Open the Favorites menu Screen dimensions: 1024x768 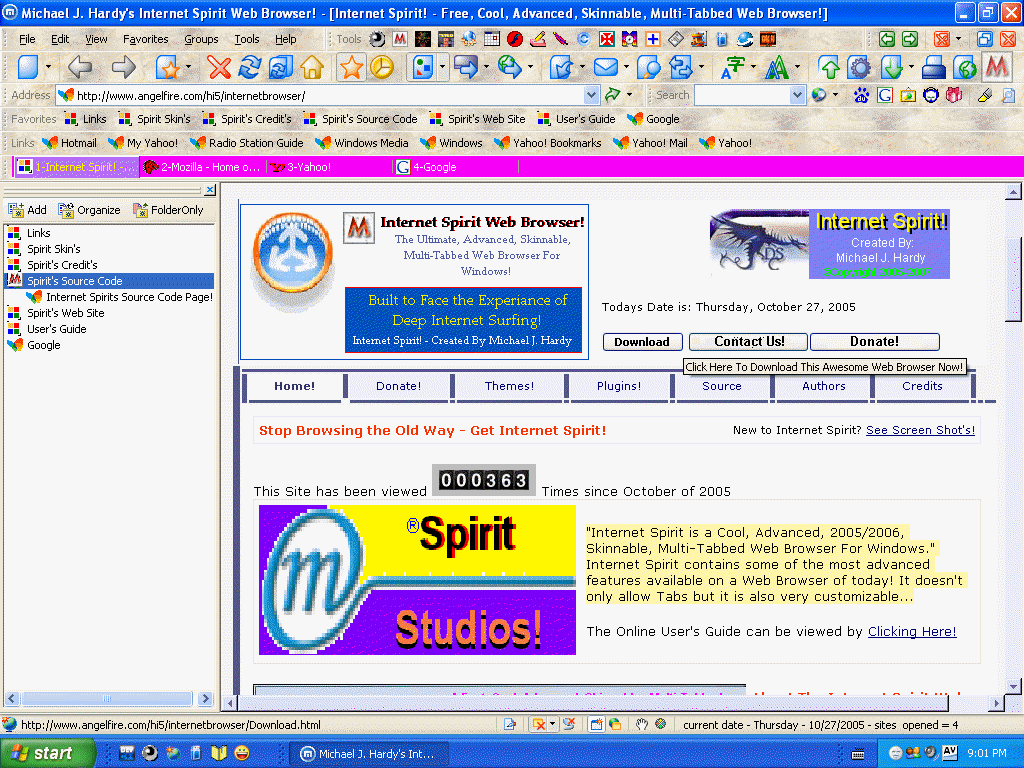(145, 38)
